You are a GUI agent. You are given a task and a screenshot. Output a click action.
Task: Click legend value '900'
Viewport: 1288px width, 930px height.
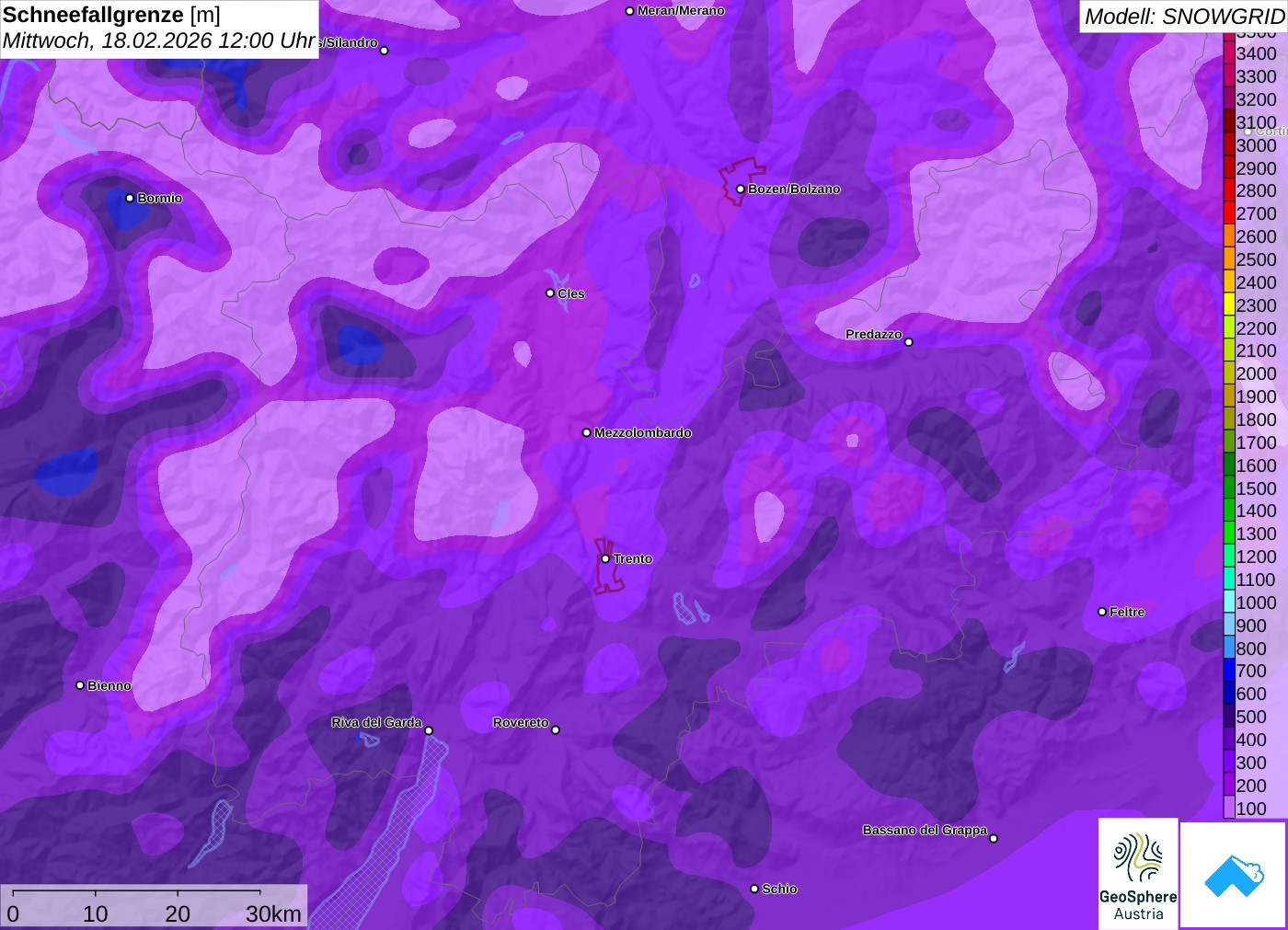pos(1251,626)
